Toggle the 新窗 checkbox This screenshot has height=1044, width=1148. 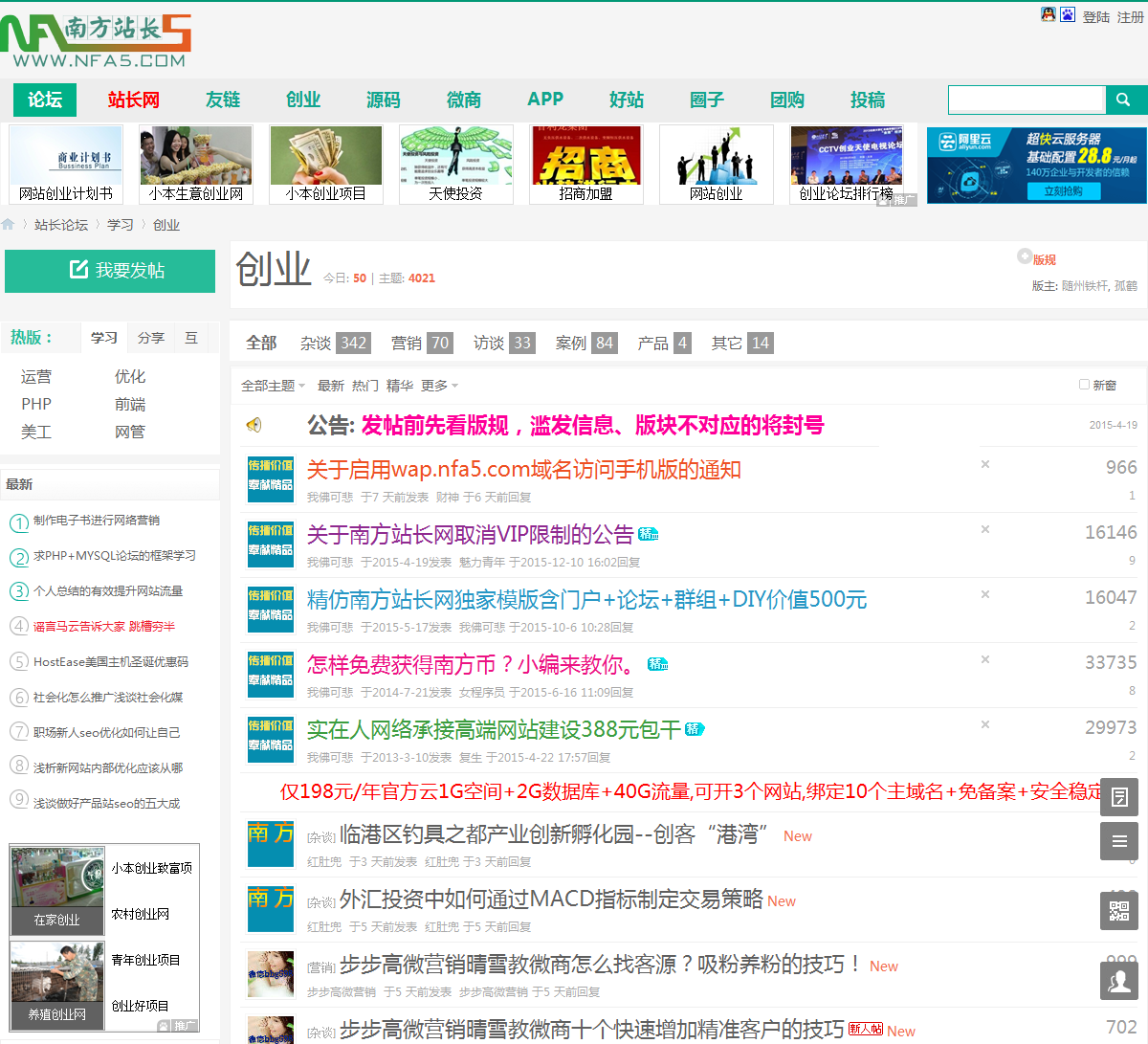tap(1084, 385)
